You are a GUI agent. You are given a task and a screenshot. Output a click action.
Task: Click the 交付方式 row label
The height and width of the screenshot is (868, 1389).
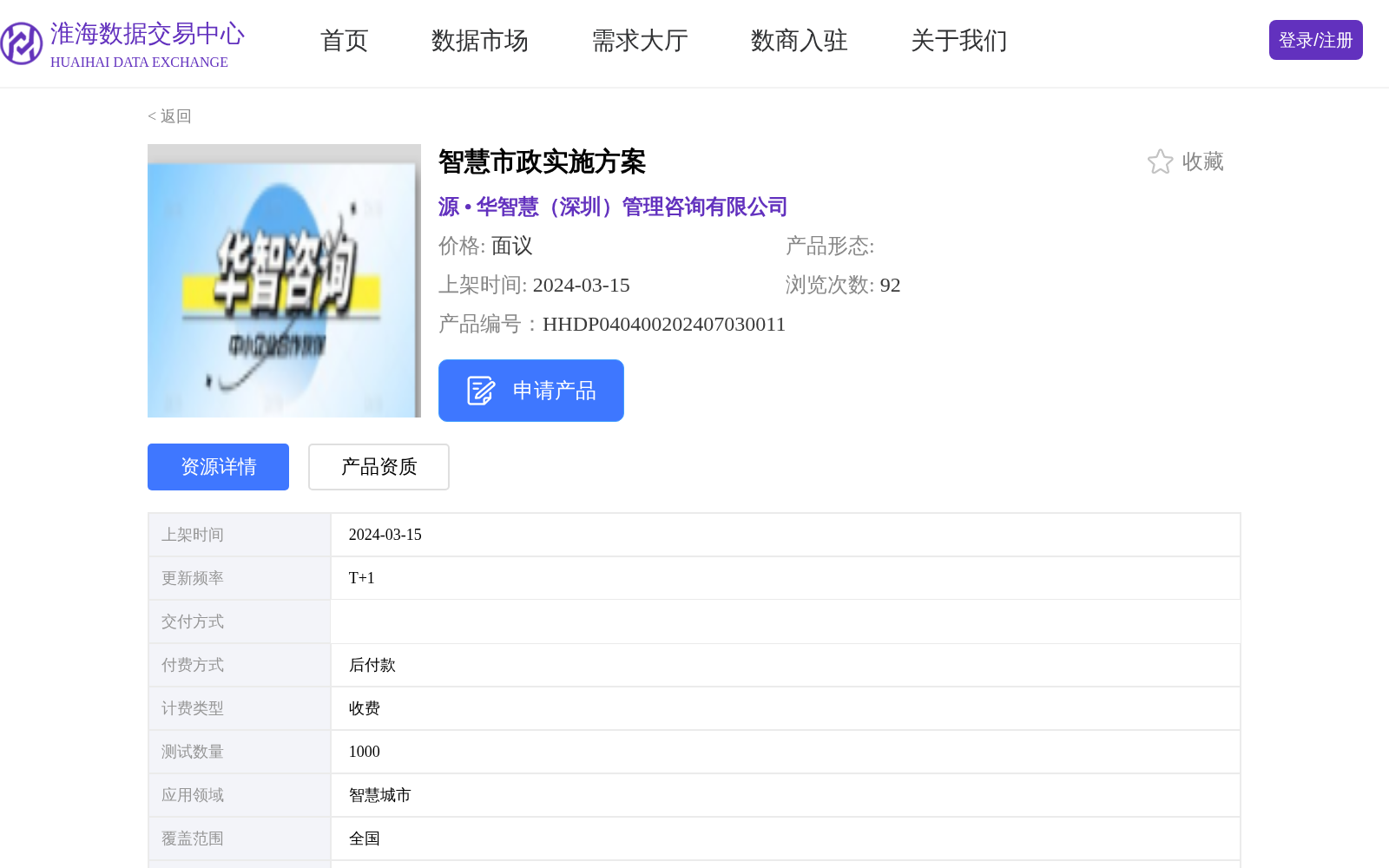tap(239, 621)
